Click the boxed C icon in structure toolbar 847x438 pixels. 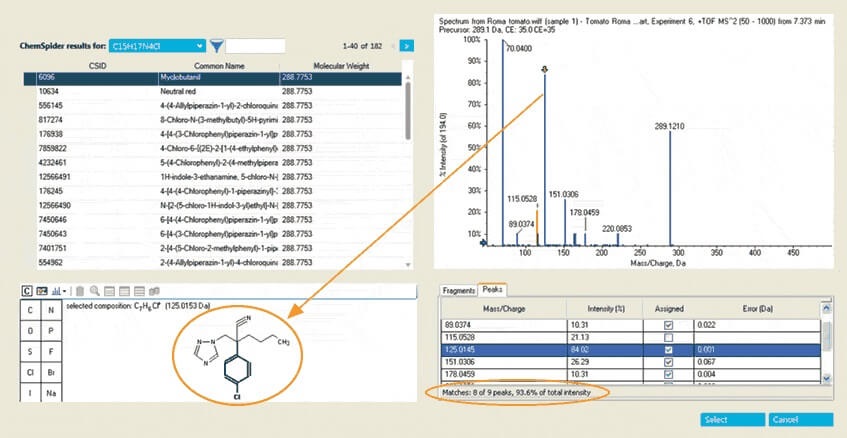[28, 290]
